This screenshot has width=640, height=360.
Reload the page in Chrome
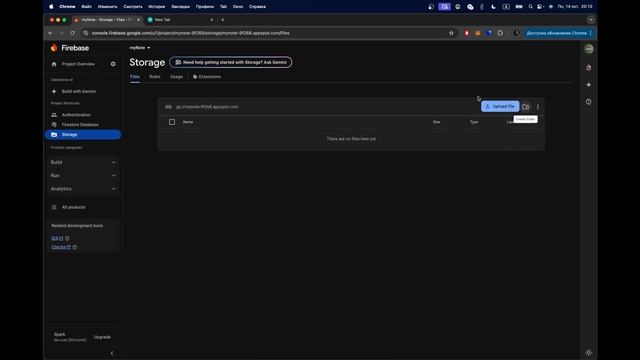click(73, 33)
